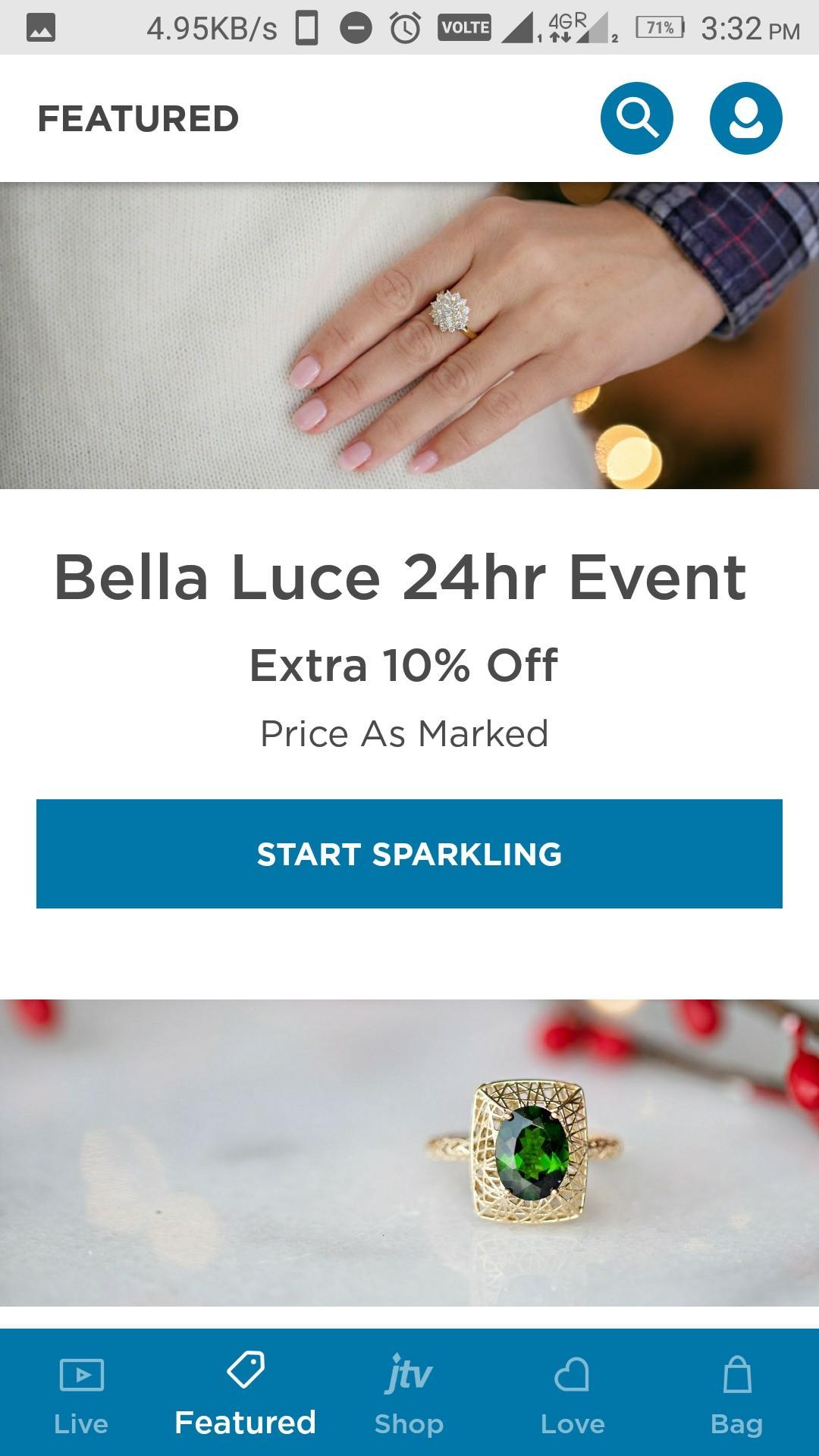Switch to the Shop tab label
Image resolution: width=819 pixels, height=1456 pixels.
tap(409, 1423)
